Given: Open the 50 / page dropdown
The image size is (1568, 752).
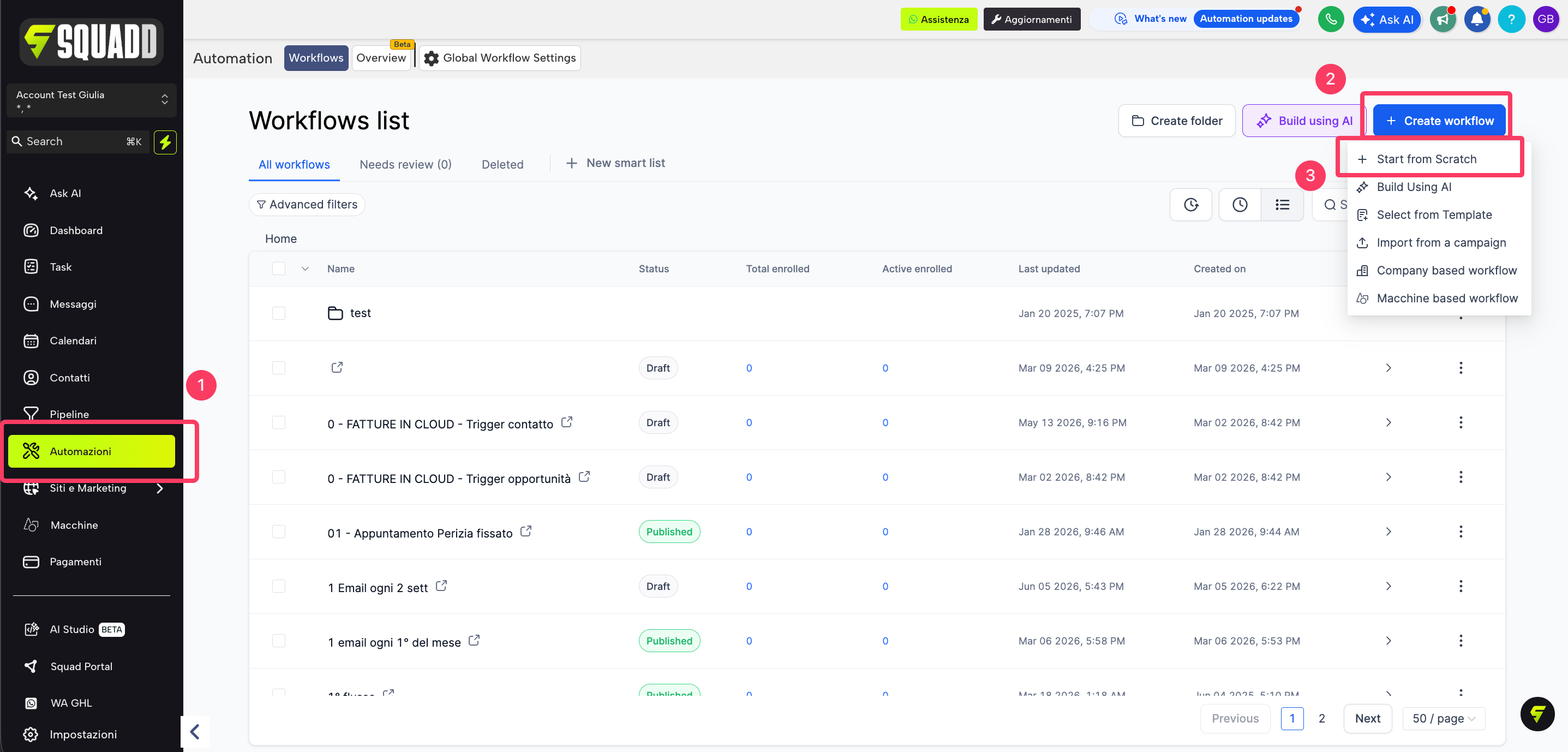Looking at the screenshot, I should tap(1443, 719).
